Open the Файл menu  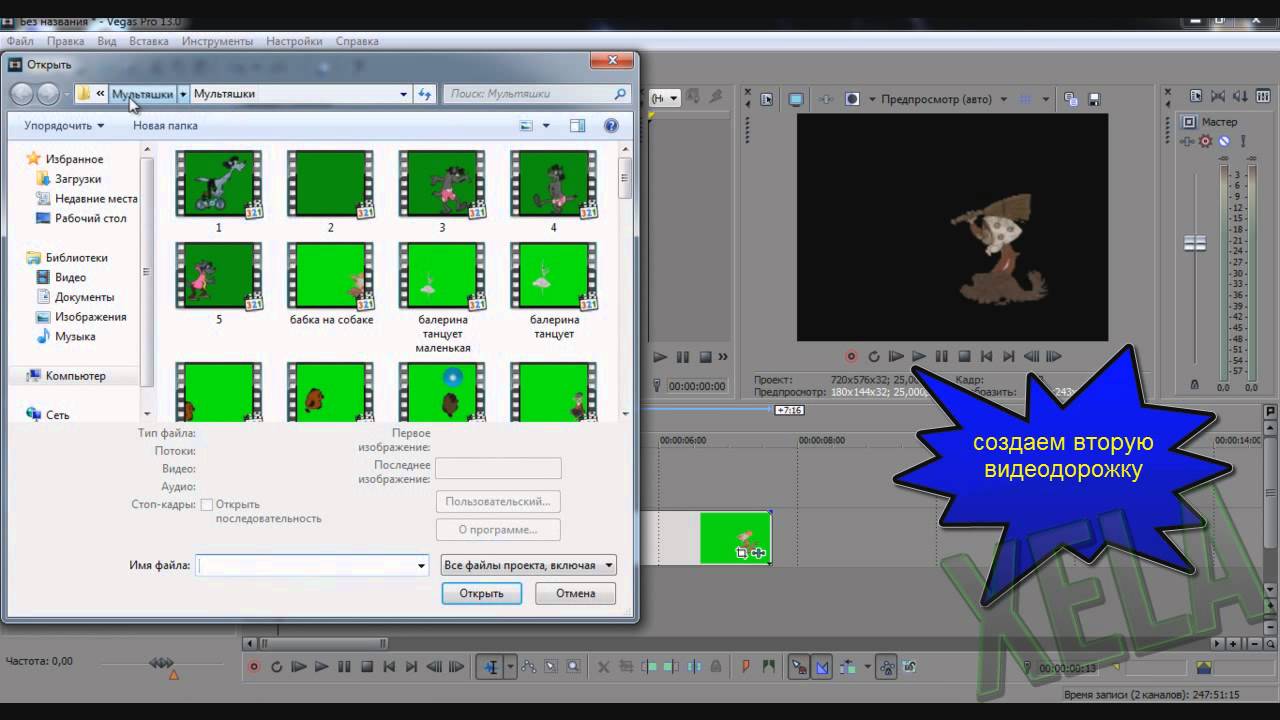[20, 41]
